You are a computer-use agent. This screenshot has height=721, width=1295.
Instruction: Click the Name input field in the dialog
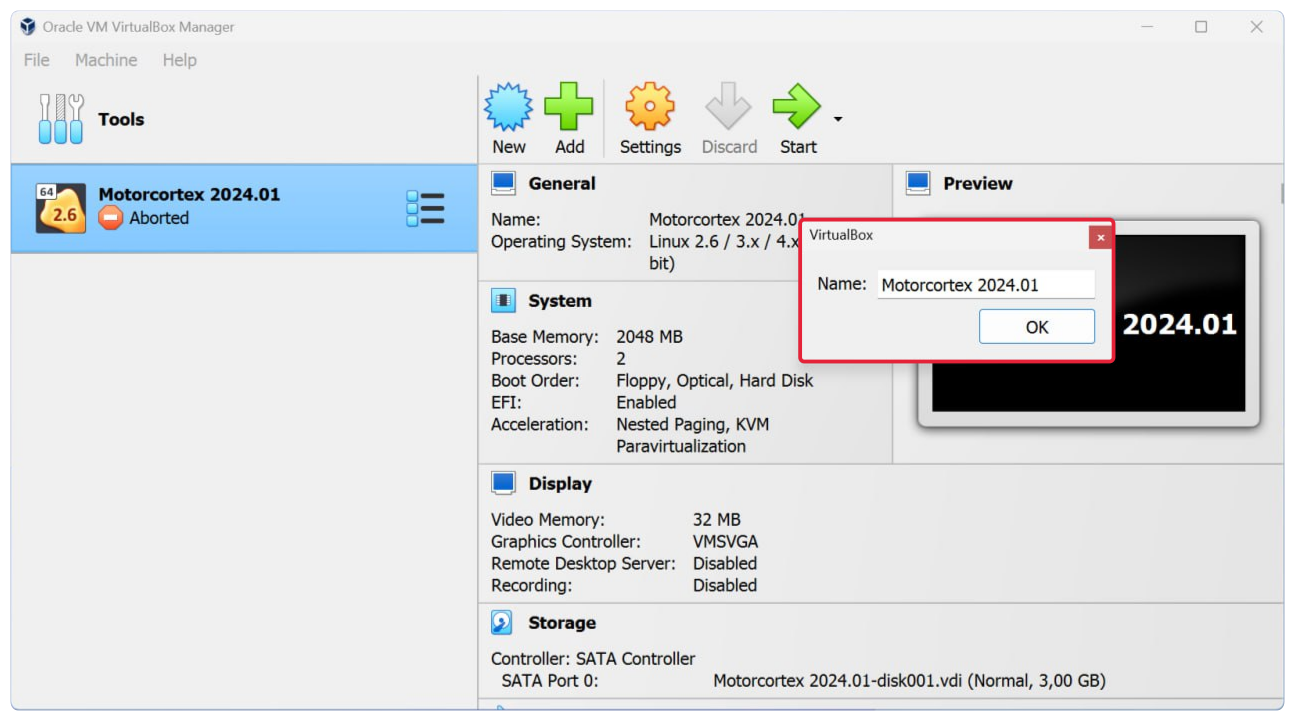coord(986,285)
